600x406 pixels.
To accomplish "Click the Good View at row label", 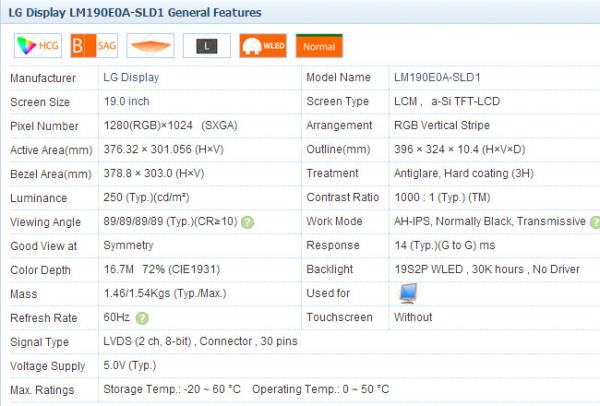I will click(44, 246).
